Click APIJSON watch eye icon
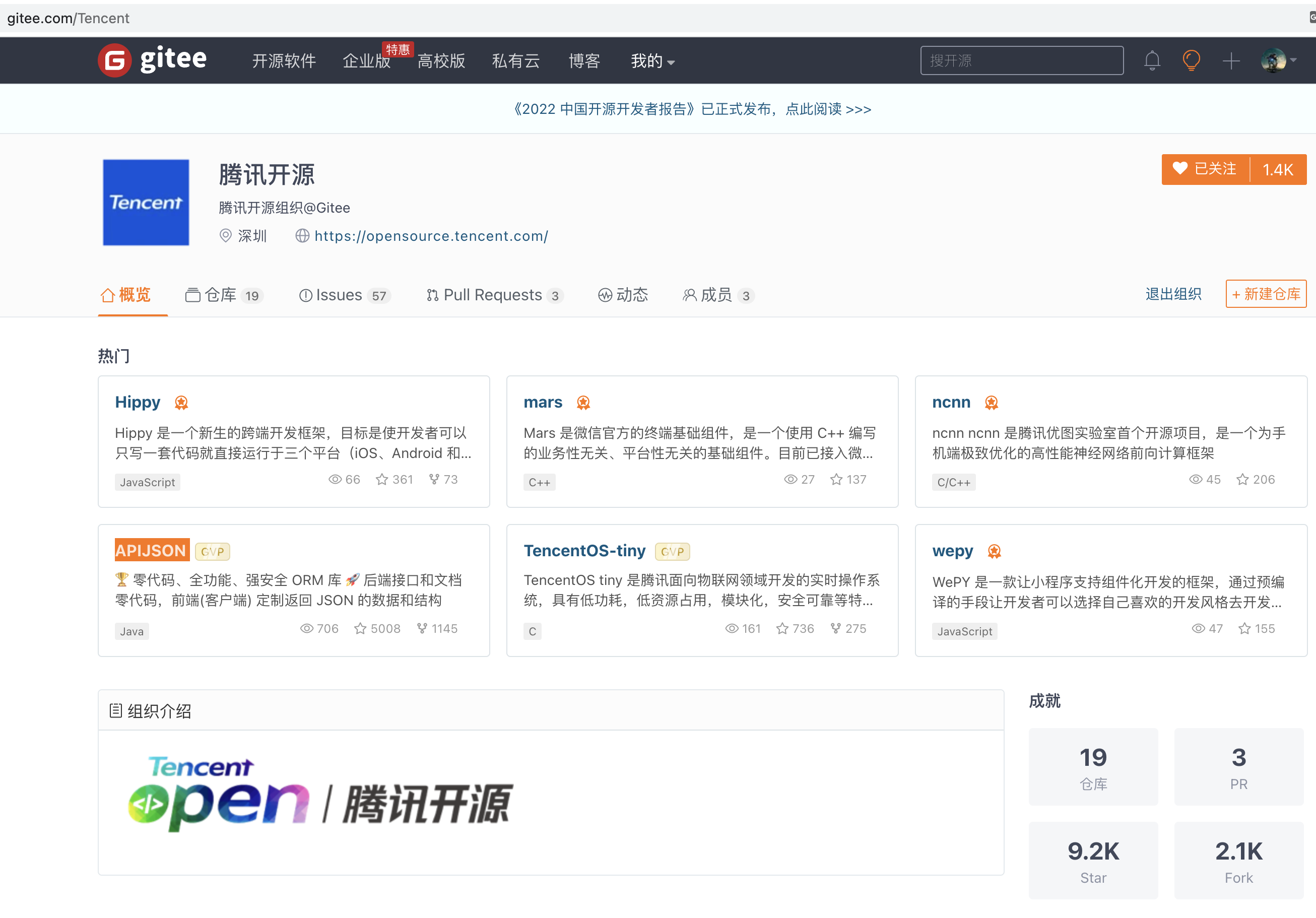Screen dimensions: 1316x918 [307, 629]
